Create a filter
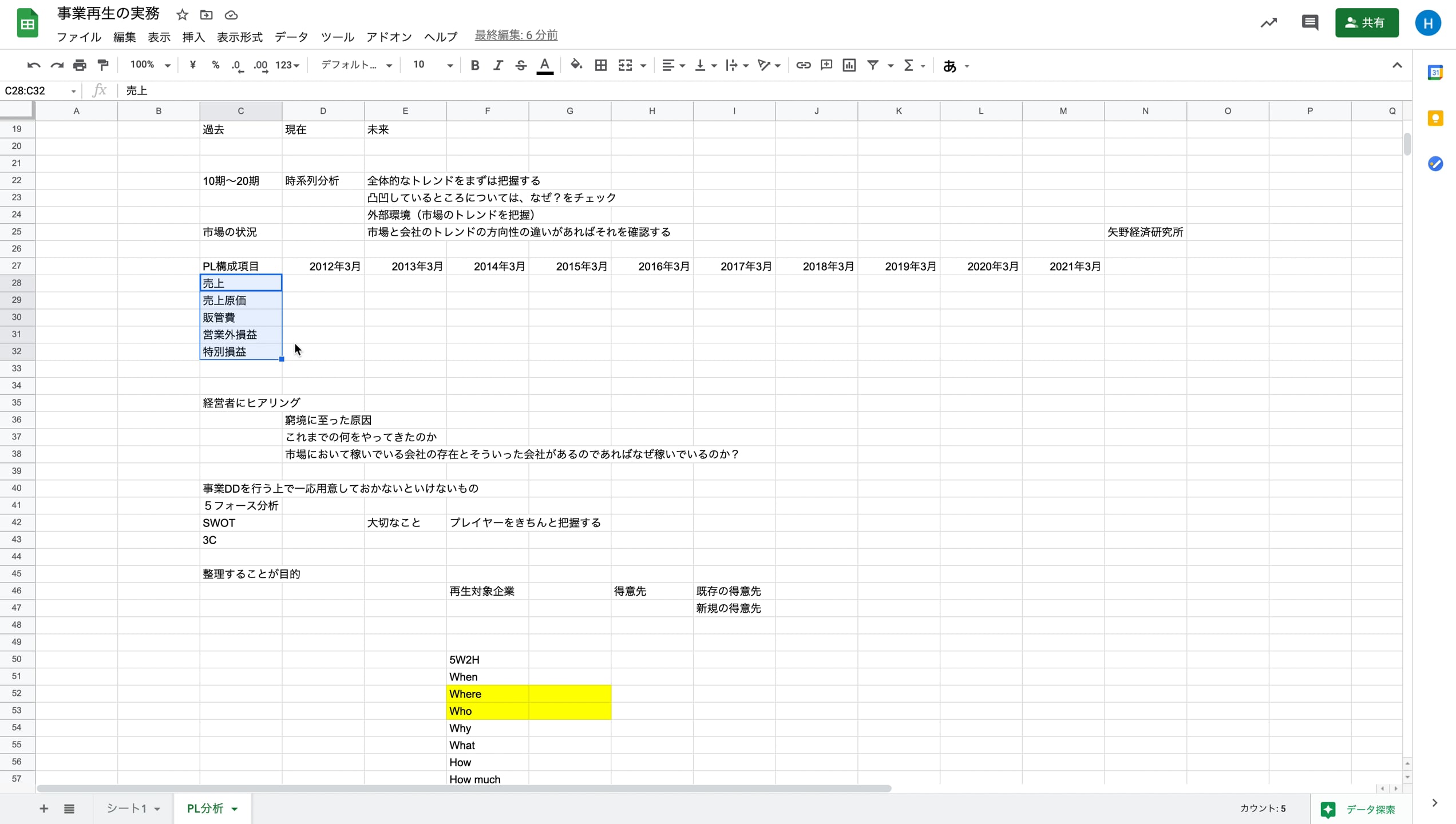This screenshot has height=824, width=1456. [x=874, y=65]
